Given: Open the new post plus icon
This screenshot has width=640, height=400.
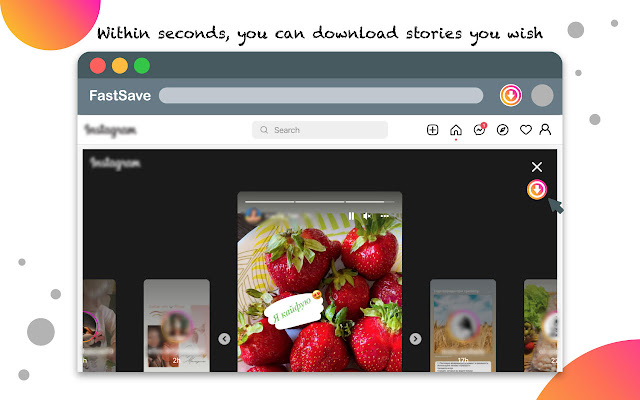Looking at the screenshot, I should pyautogui.click(x=432, y=130).
